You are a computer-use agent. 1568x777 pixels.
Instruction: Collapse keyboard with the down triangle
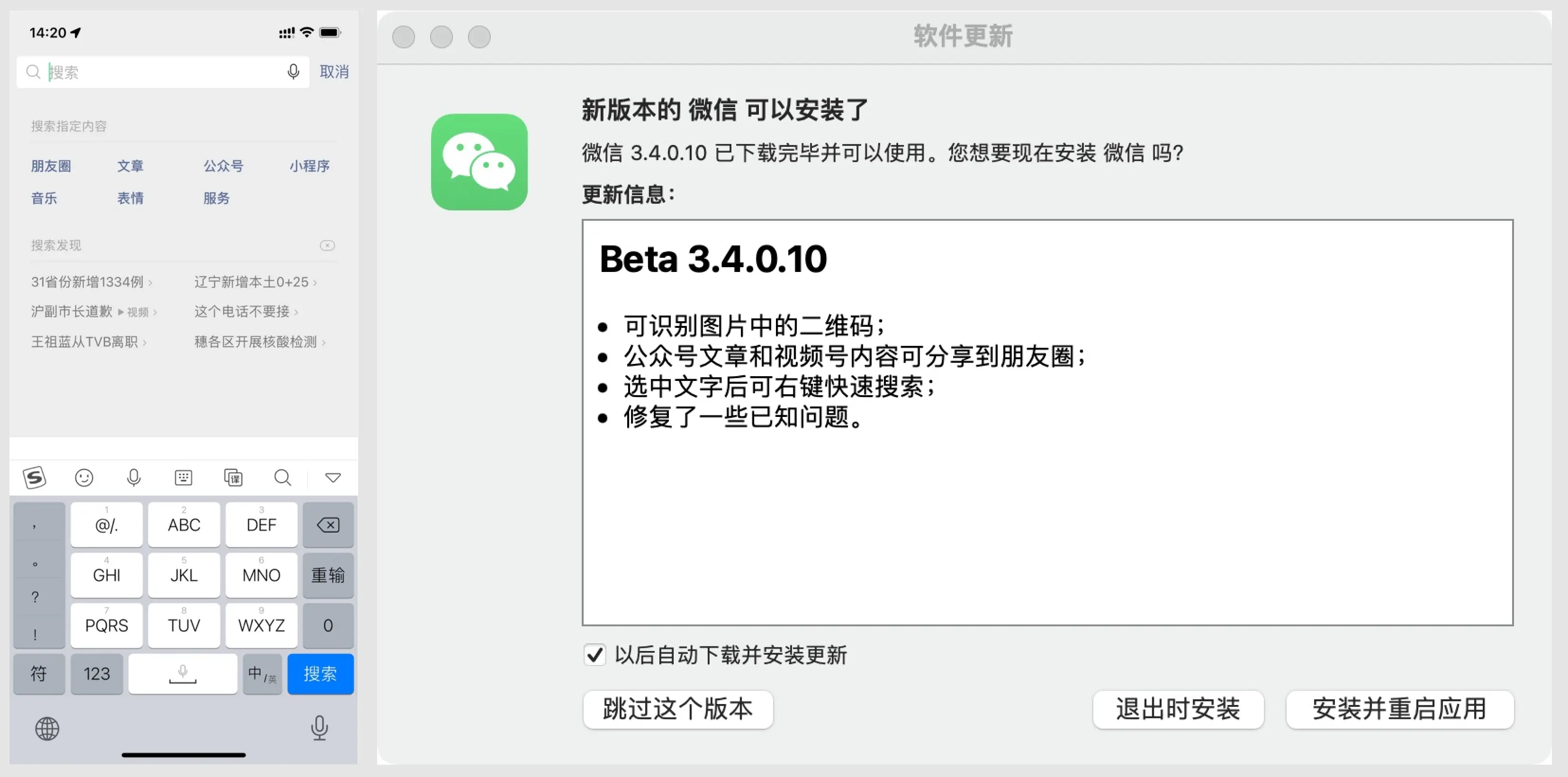pos(333,478)
